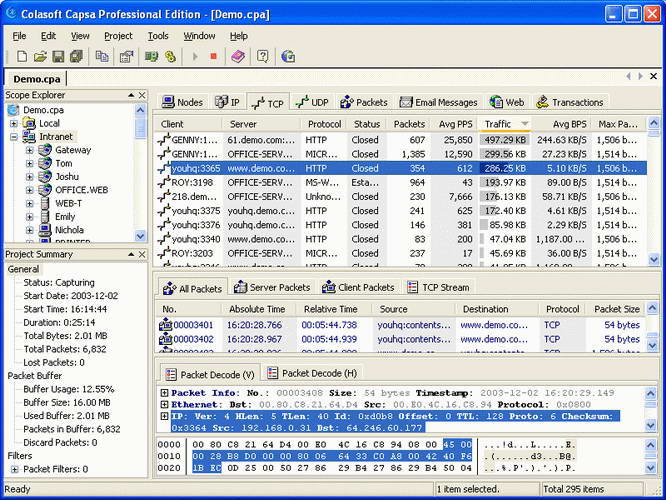Screen dimensions: 666x500
Task: Sort by the Status column header
Action: click(367, 124)
